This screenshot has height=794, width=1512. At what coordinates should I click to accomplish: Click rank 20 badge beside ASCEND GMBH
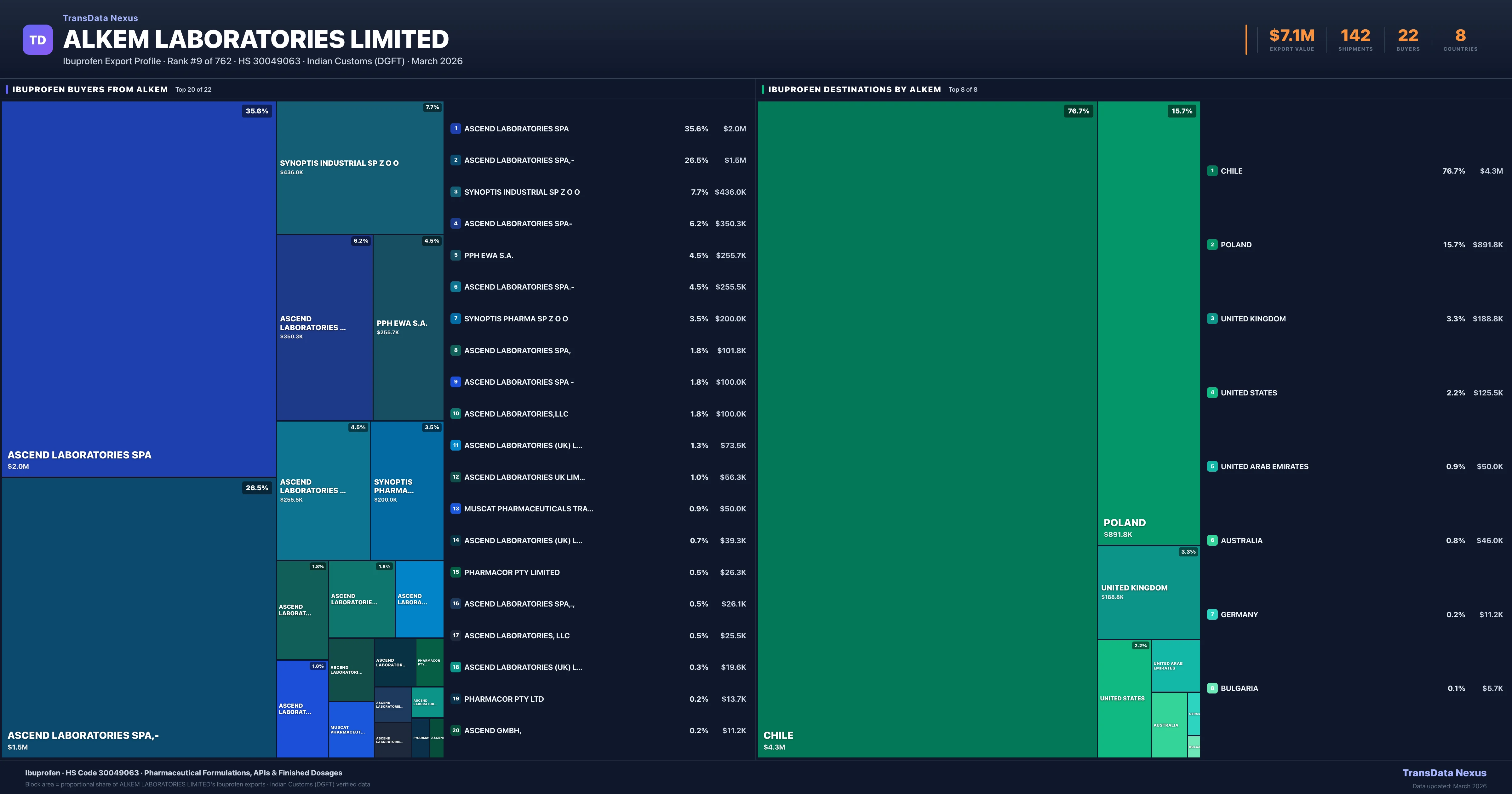pos(455,731)
